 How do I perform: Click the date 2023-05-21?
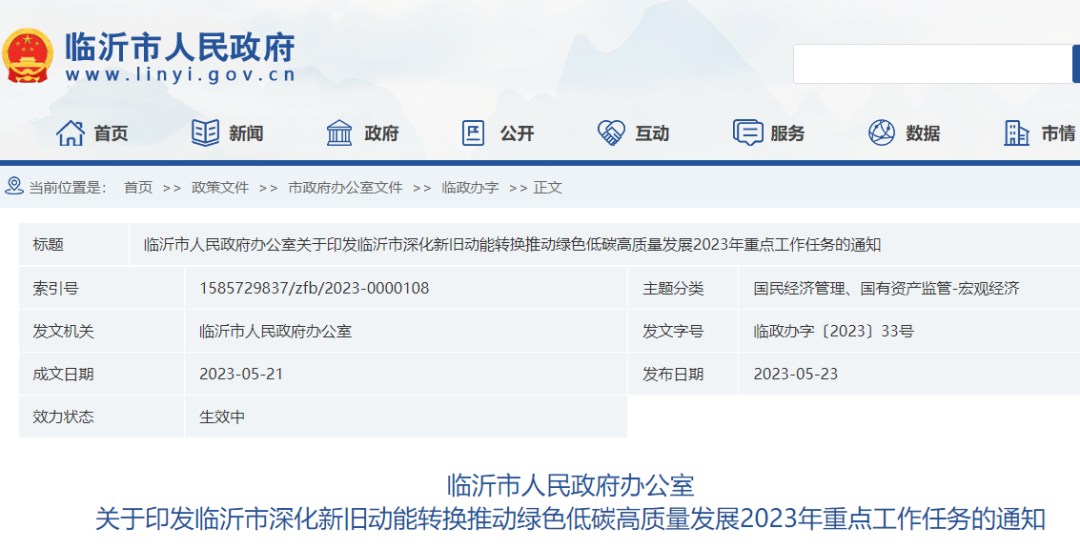coord(241,374)
